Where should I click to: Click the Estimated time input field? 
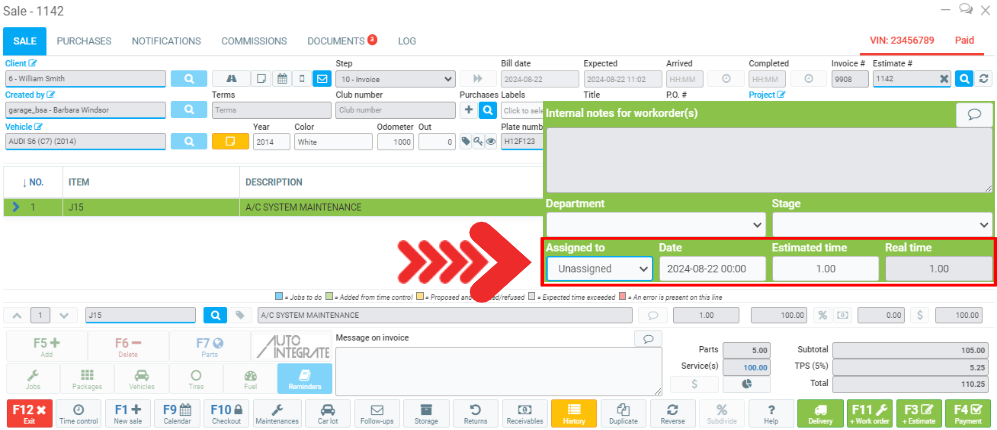825,269
